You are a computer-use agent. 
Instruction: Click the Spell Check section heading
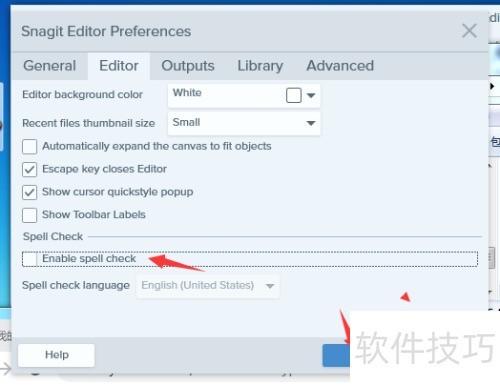53,237
